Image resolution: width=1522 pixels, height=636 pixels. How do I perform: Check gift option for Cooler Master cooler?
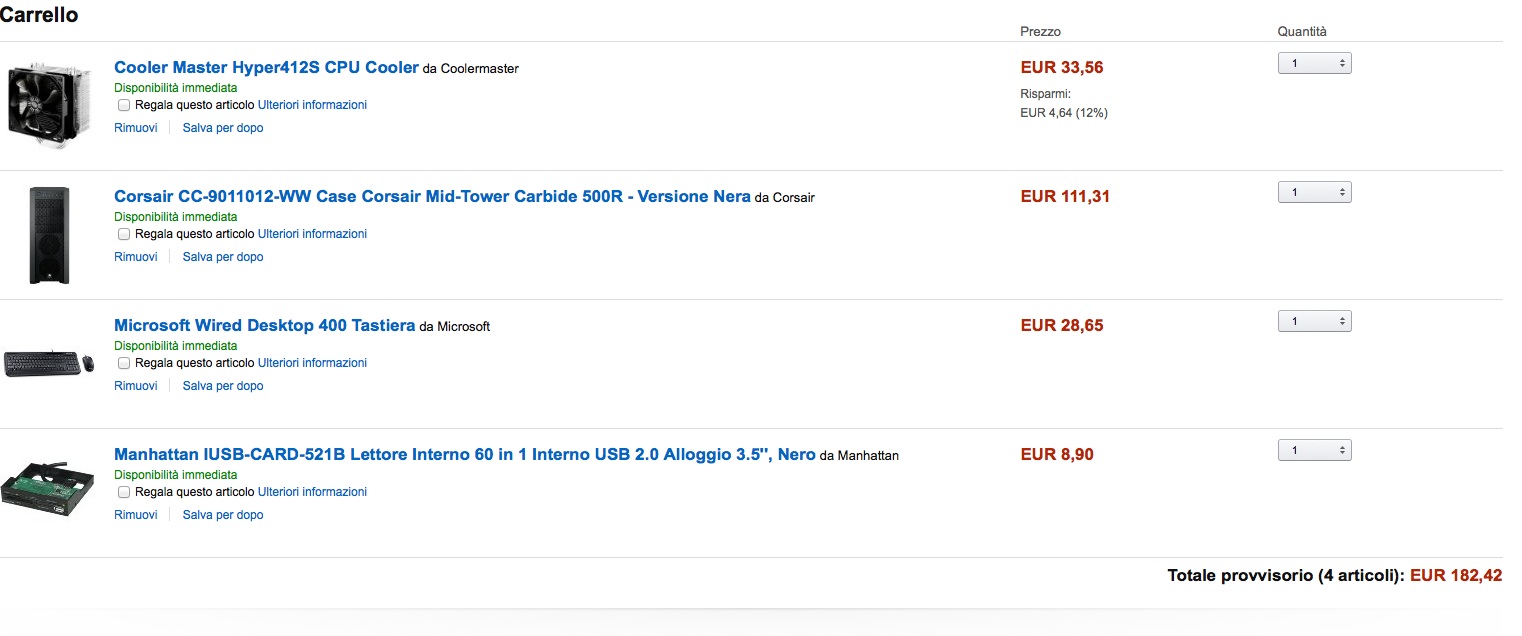(x=124, y=105)
